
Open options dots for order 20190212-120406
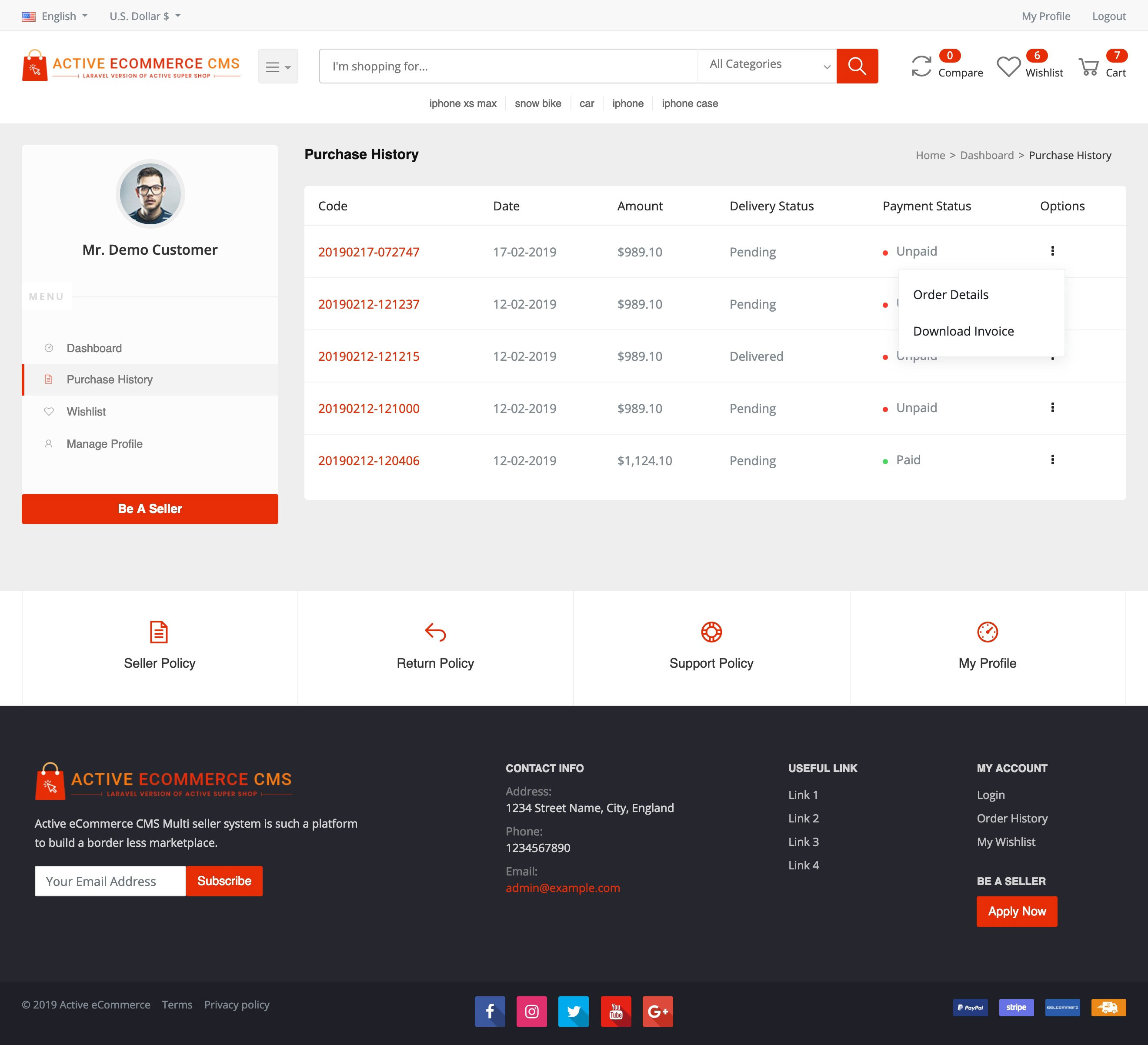(x=1052, y=460)
